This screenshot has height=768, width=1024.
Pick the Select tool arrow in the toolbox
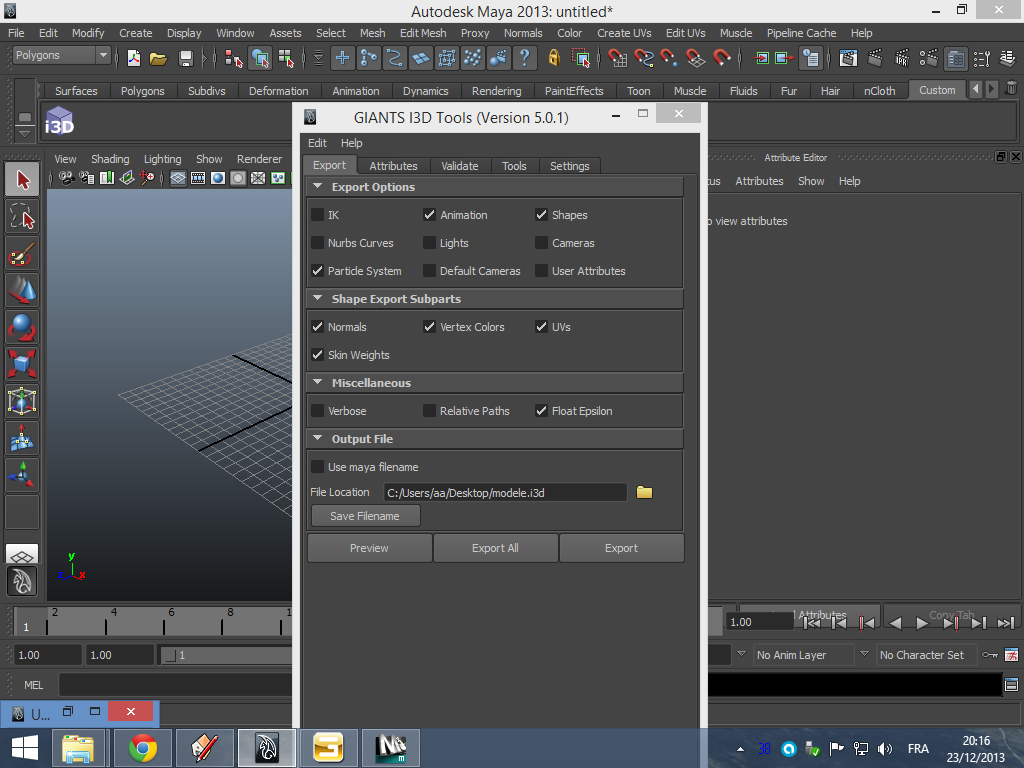click(x=22, y=180)
